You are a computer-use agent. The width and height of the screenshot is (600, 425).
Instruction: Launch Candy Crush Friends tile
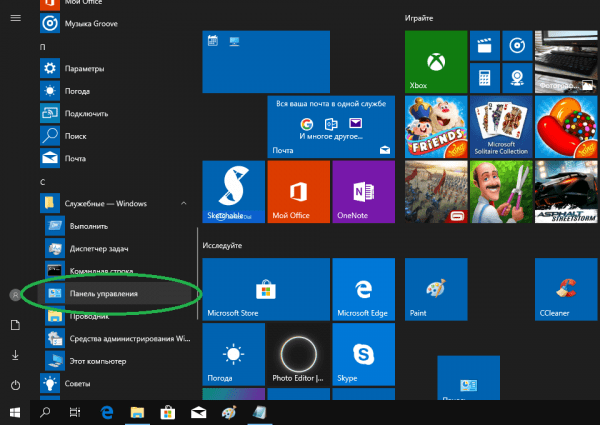click(x=436, y=127)
